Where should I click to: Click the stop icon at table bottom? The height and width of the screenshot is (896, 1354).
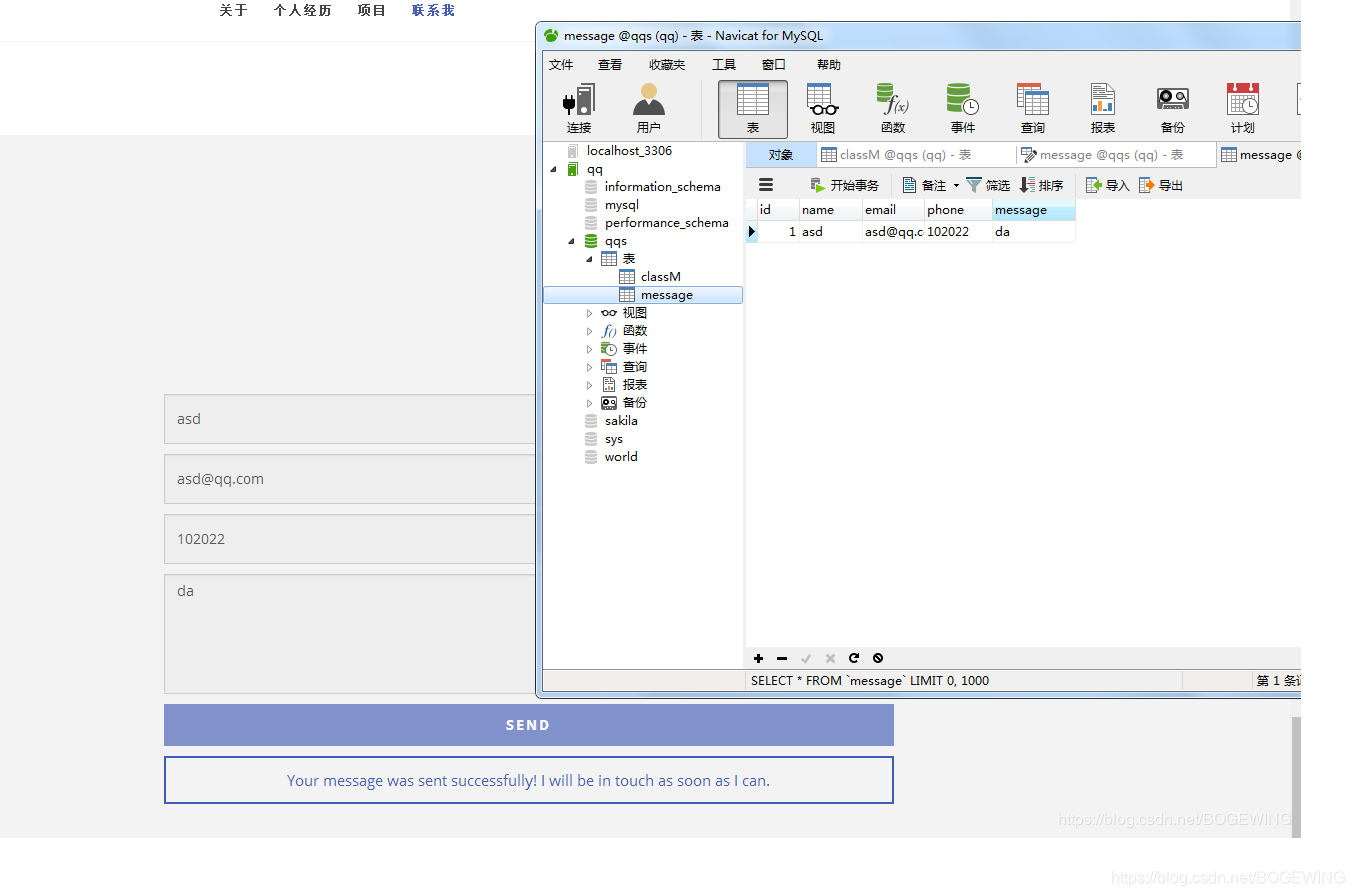coord(878,658)
